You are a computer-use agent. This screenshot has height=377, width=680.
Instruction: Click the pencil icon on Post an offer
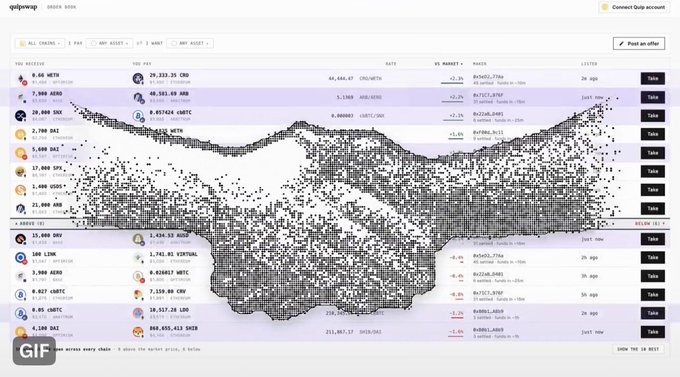[621, 43]
